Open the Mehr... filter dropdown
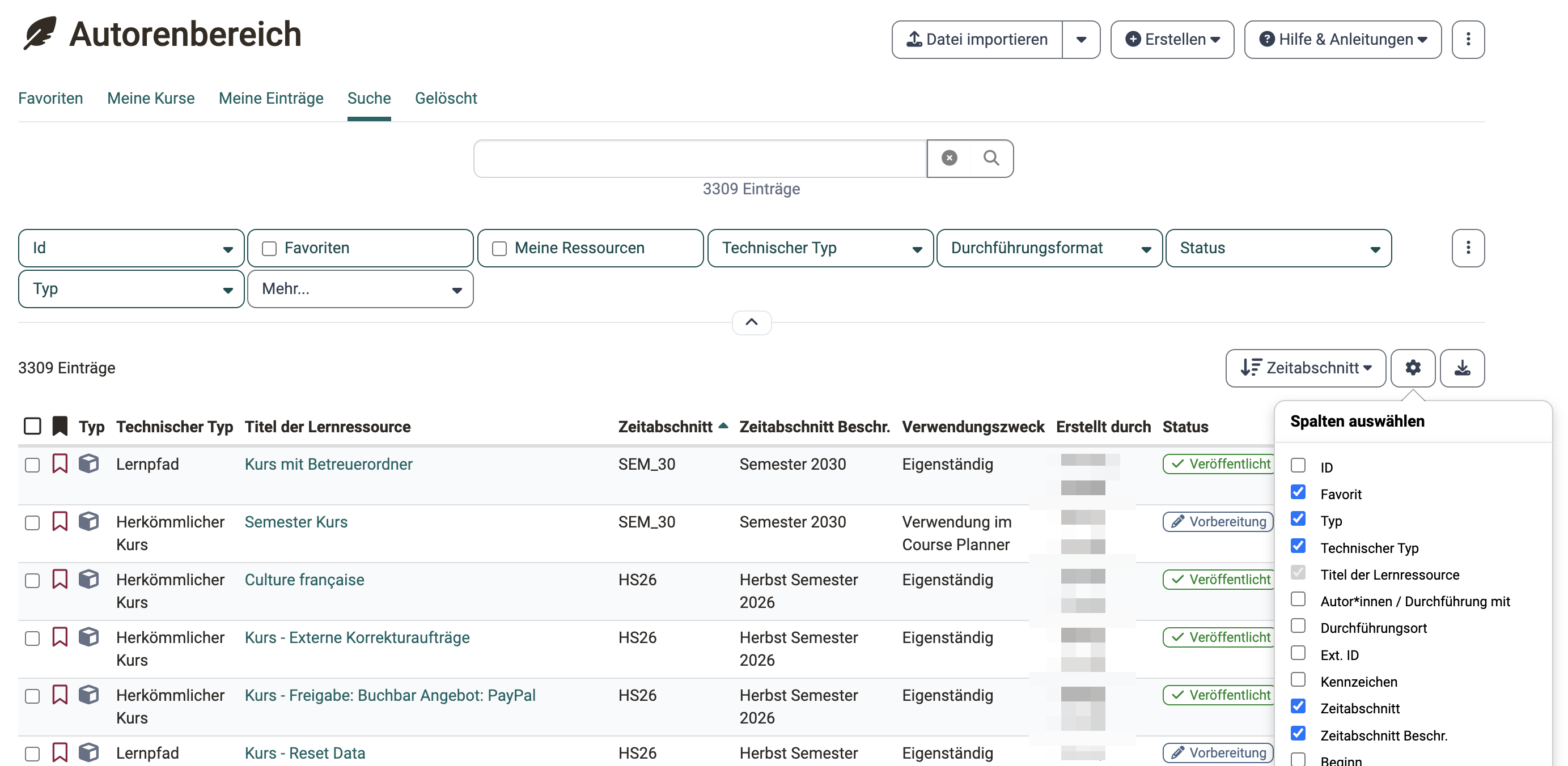 point(361,288)
